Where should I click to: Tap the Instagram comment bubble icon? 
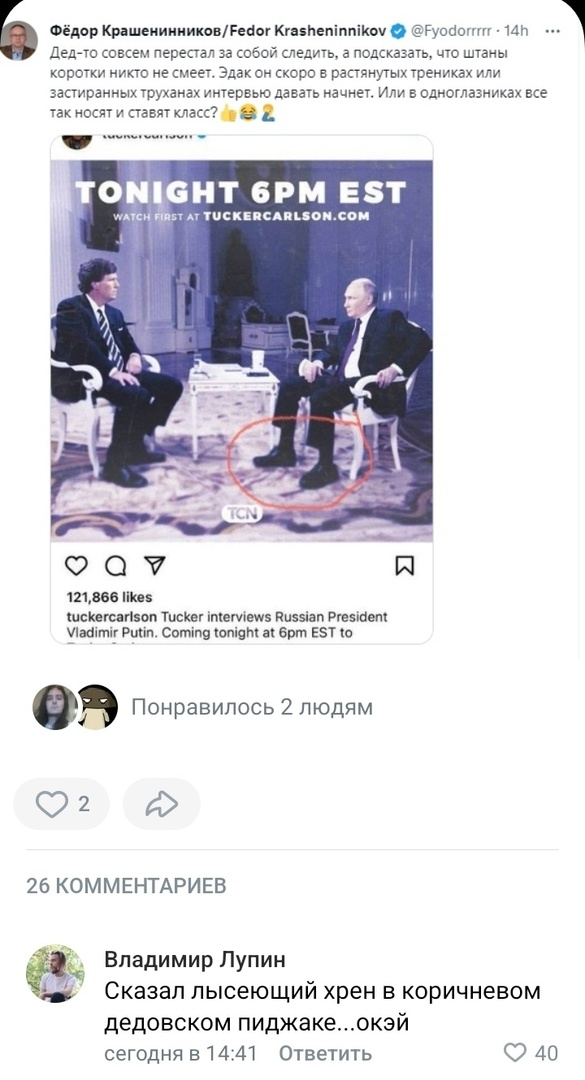point(116,566)
